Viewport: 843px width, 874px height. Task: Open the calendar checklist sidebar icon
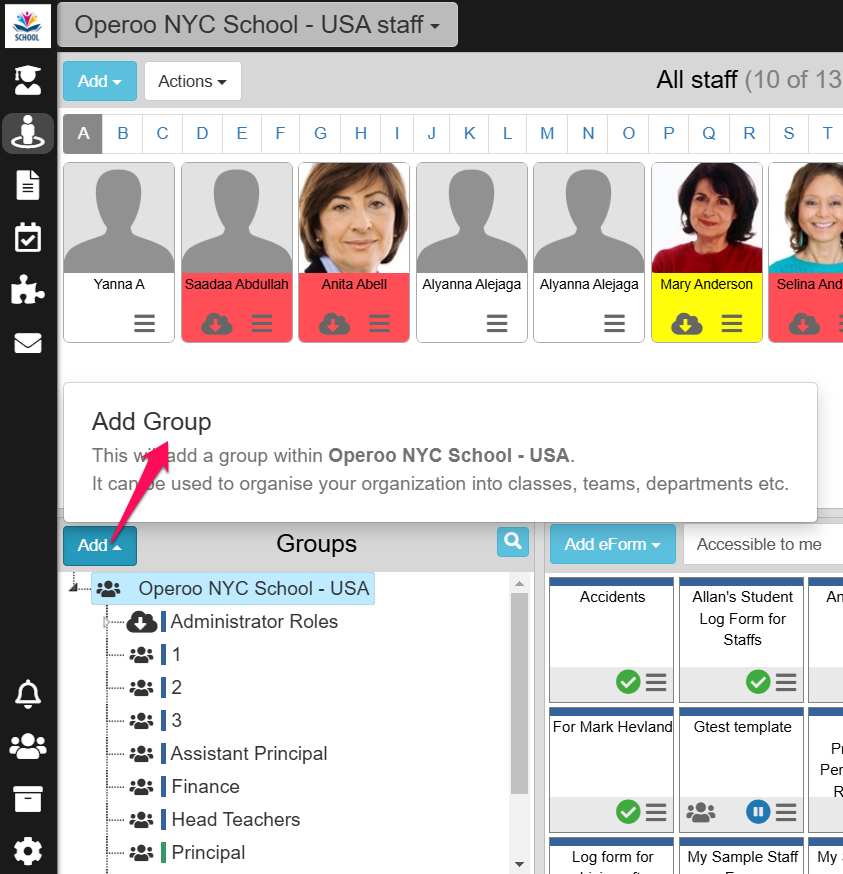[27, 237]
